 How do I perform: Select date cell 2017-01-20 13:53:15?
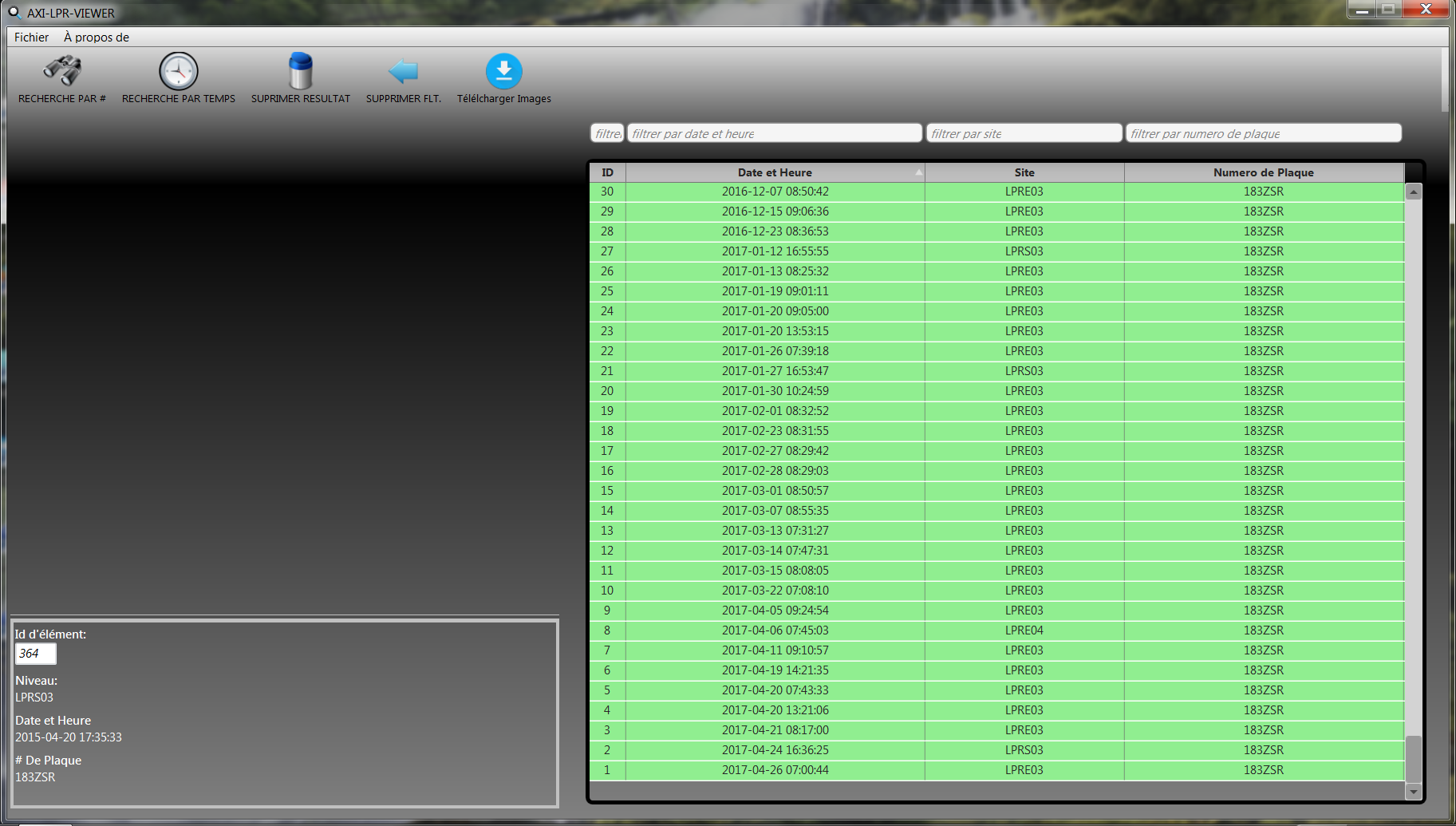tap(775, 331)
